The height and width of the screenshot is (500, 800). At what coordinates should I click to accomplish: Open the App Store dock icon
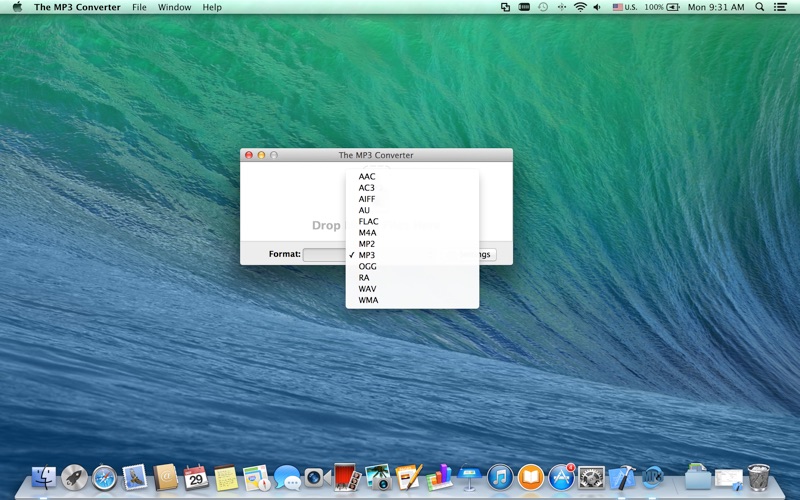coord(562,478)
